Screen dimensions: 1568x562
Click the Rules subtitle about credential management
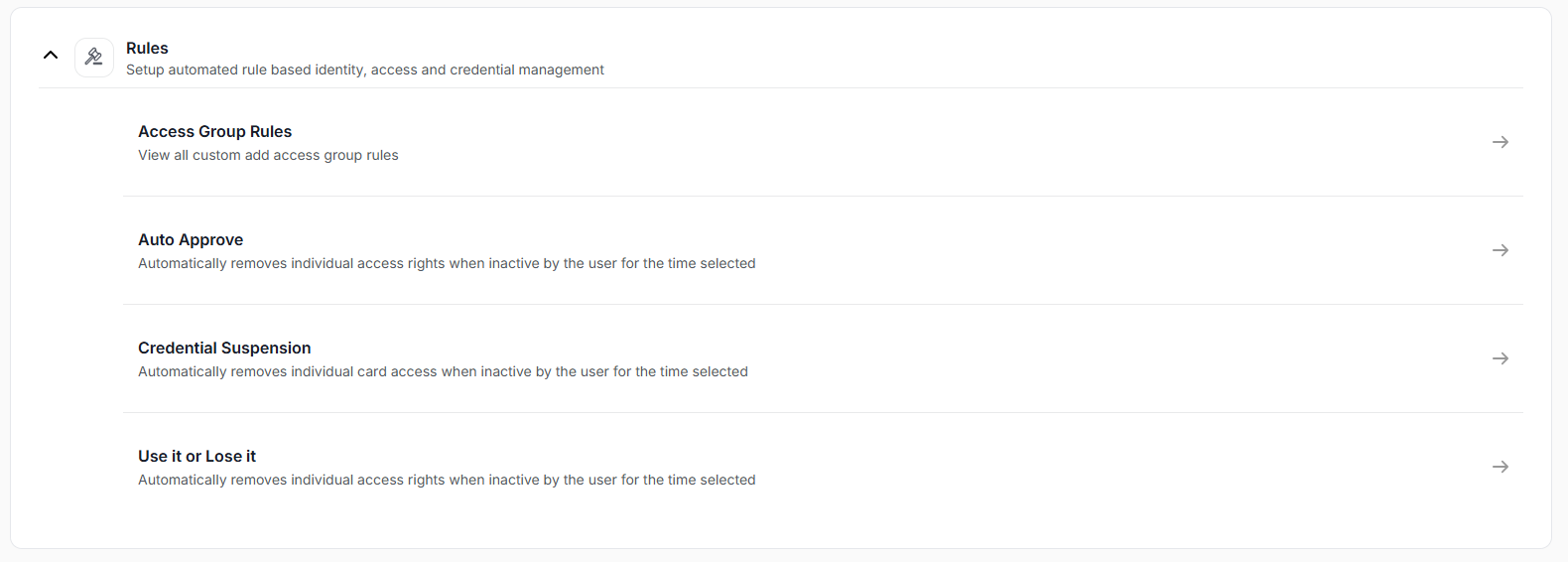[x=364, y=70]
